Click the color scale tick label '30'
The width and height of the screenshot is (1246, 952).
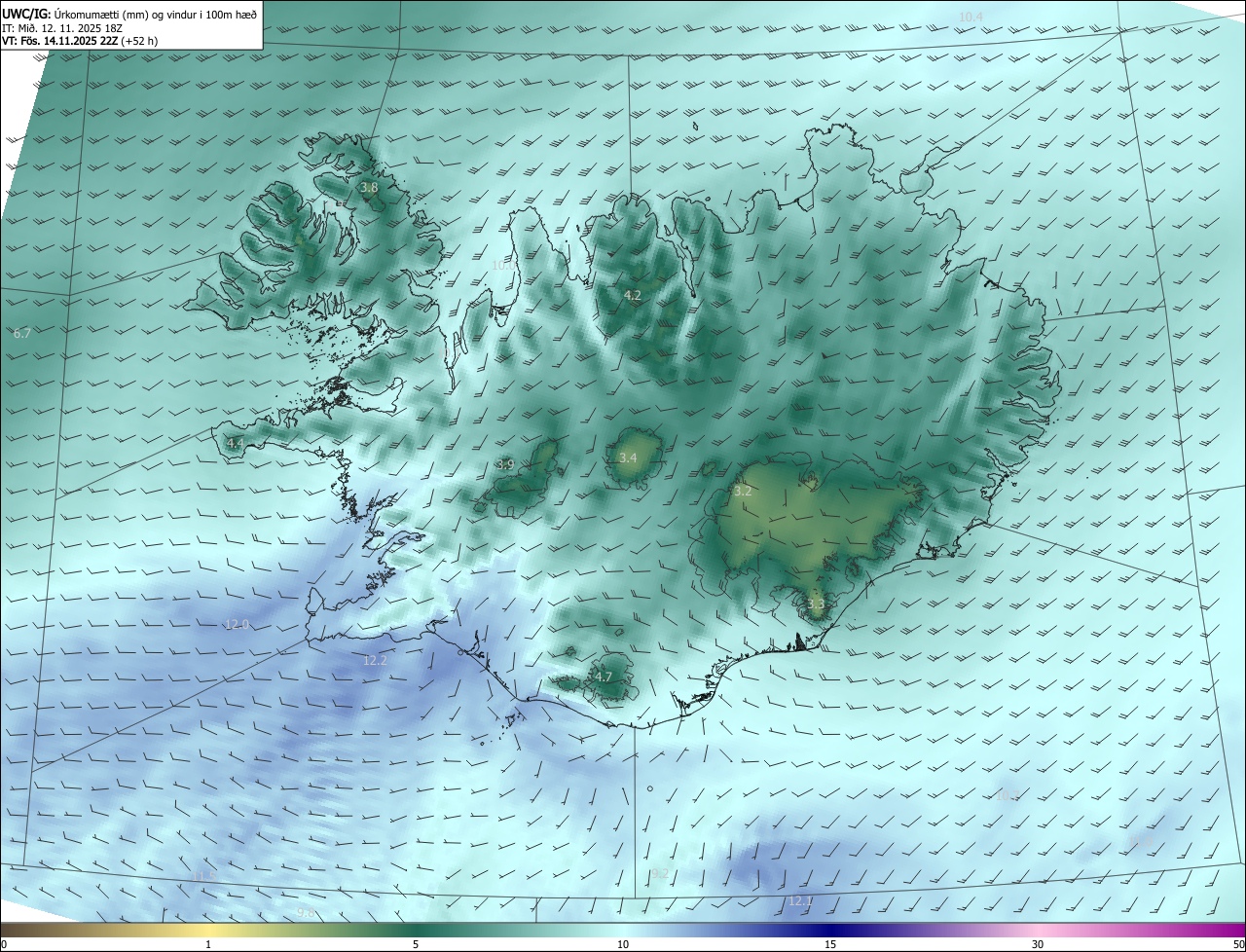[x=1038, y=944]
